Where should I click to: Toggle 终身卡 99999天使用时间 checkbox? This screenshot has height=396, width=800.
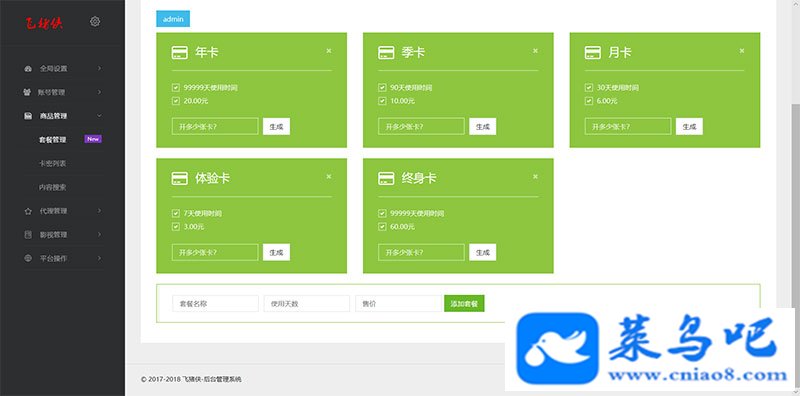pyautogui.click(x=382, y=213)
